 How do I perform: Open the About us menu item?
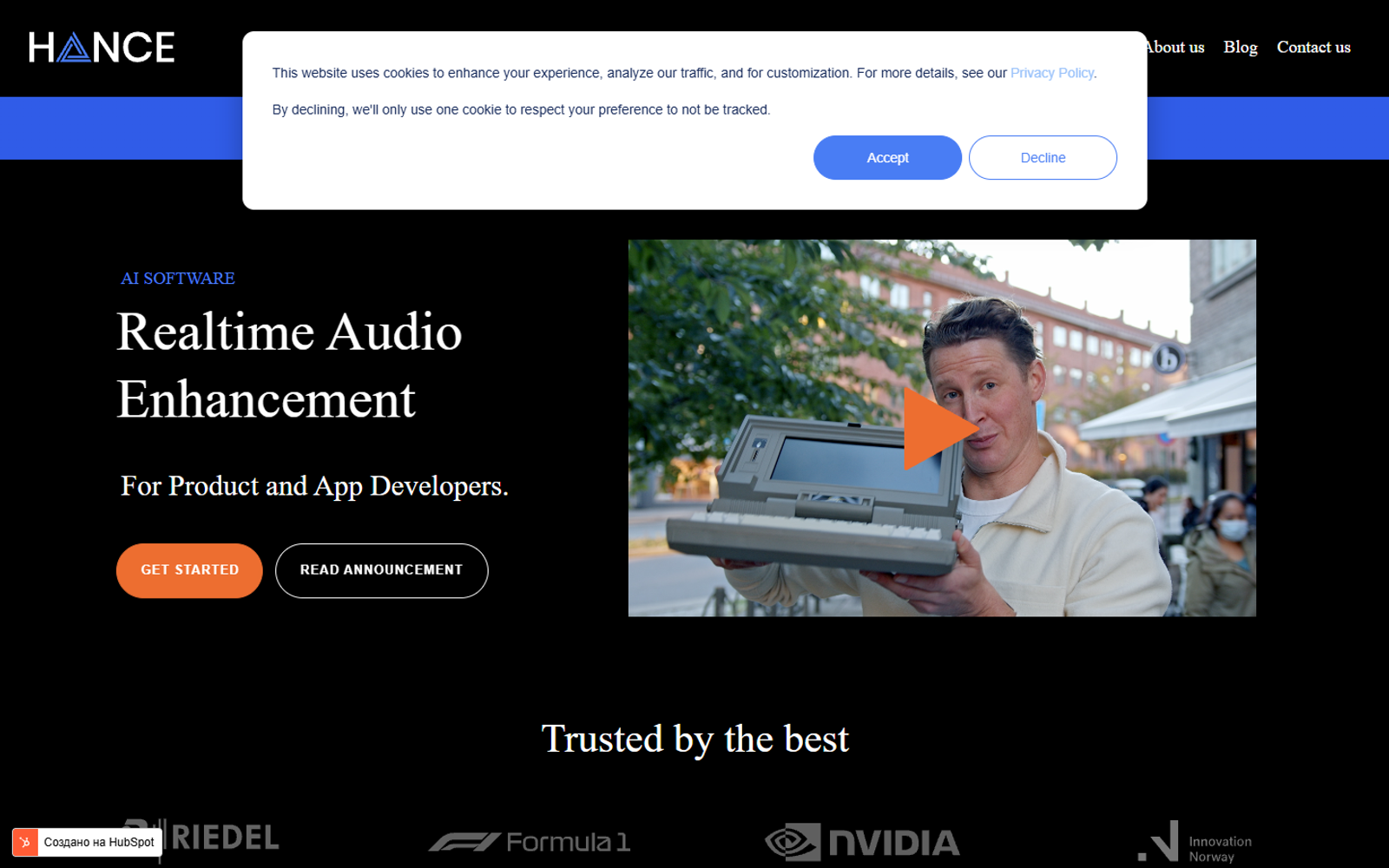click(1175, 48)
